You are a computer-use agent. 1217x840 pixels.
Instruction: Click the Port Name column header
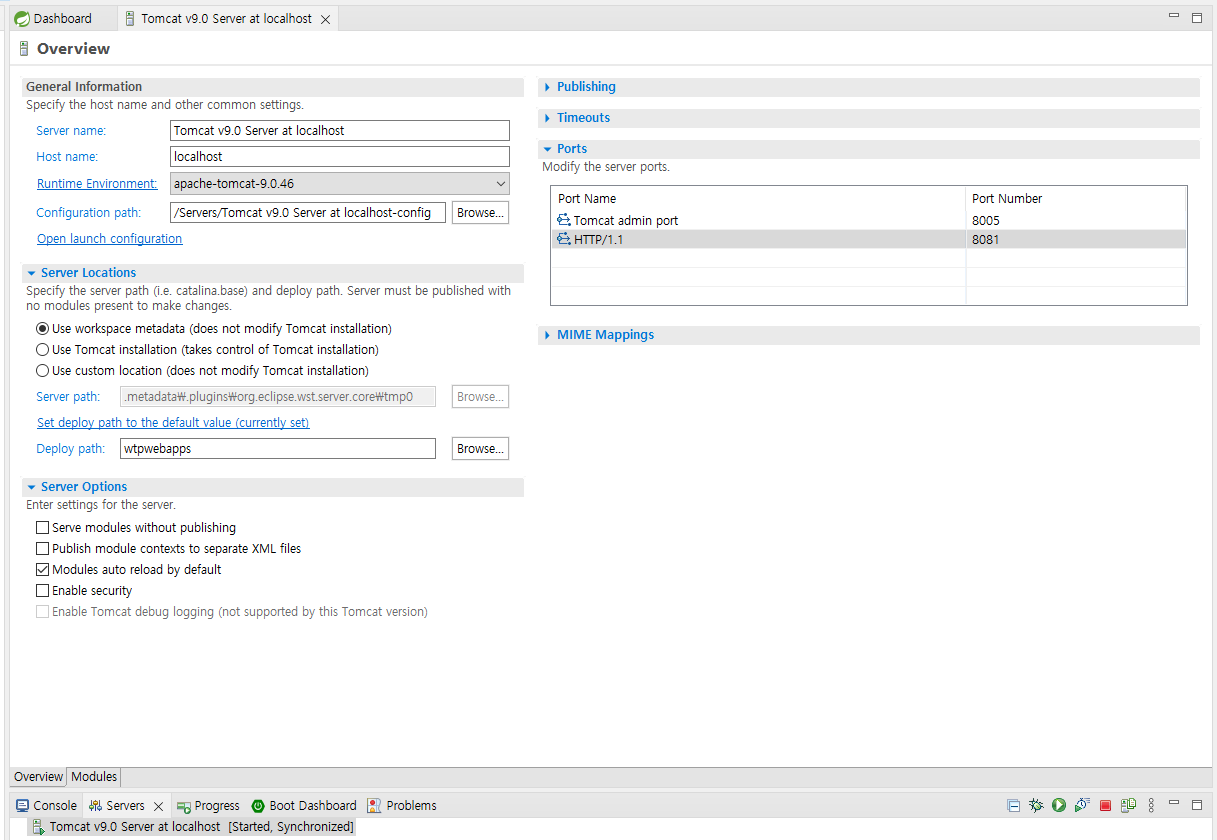click(x=758, y=198)
